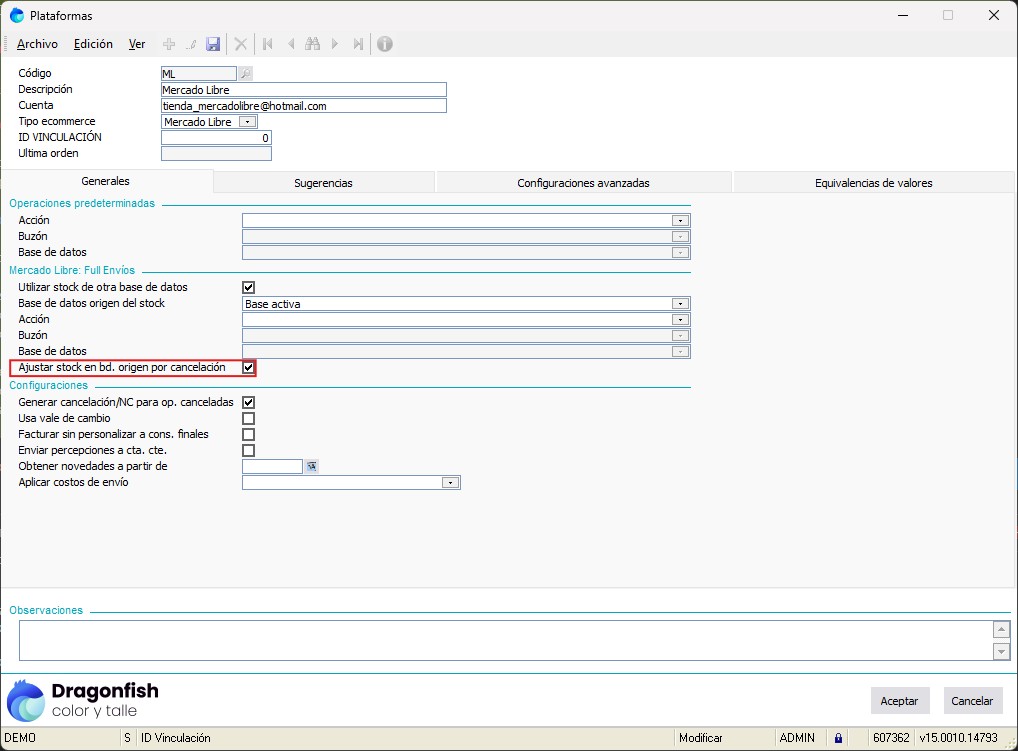Switch to the Configuraciones avanzadas tab

583,183
